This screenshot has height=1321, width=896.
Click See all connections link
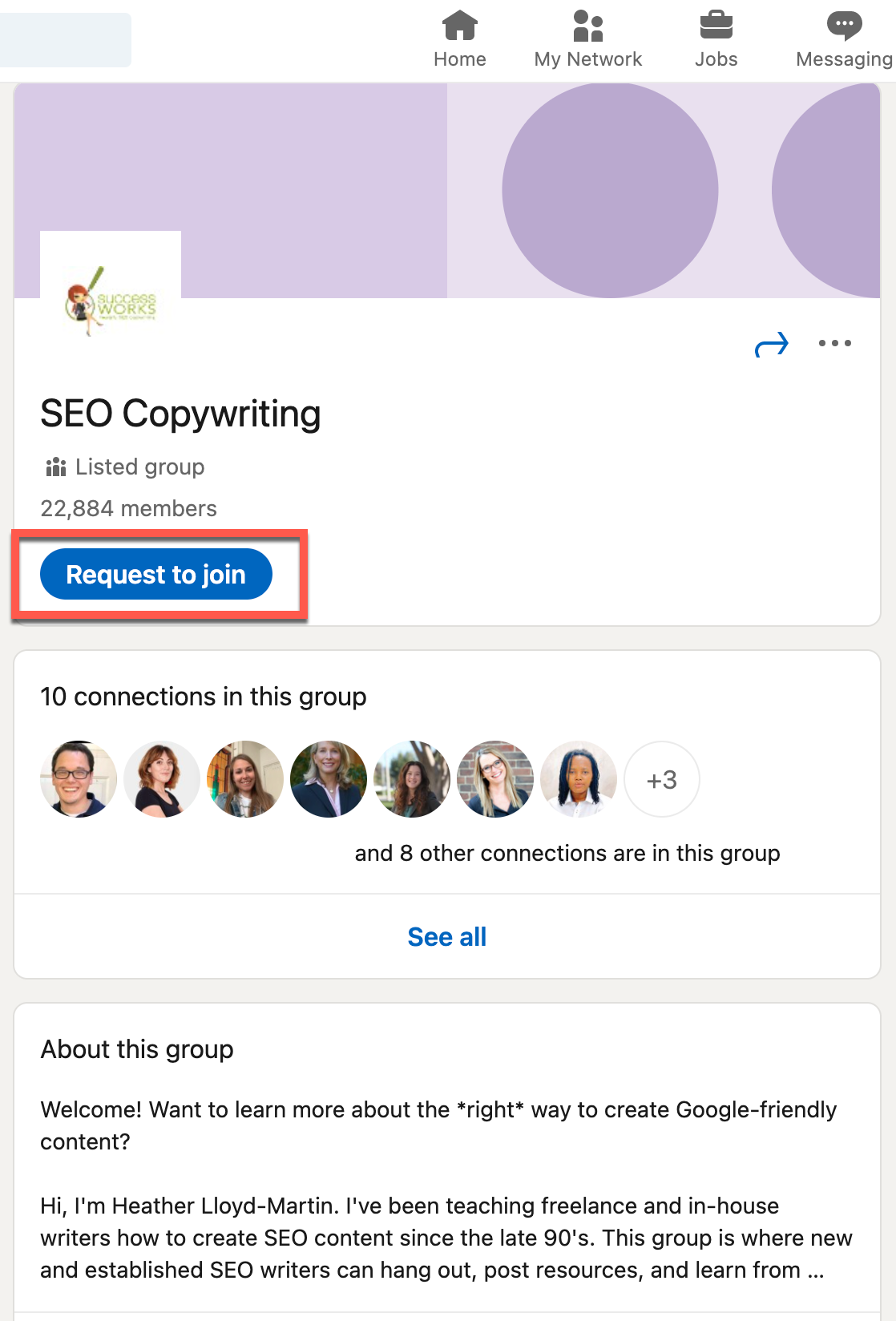446,936
